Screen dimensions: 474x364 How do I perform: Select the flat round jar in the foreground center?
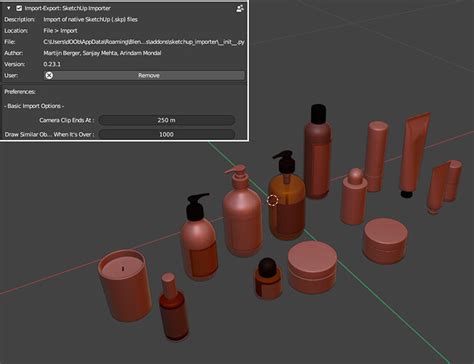point(312,267)
